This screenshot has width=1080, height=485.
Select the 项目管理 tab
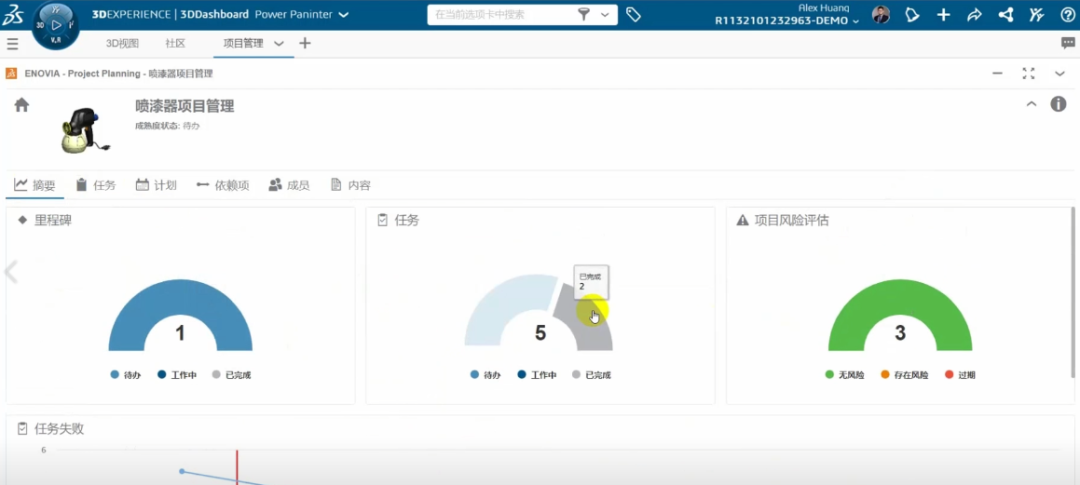tap(243, 43)
